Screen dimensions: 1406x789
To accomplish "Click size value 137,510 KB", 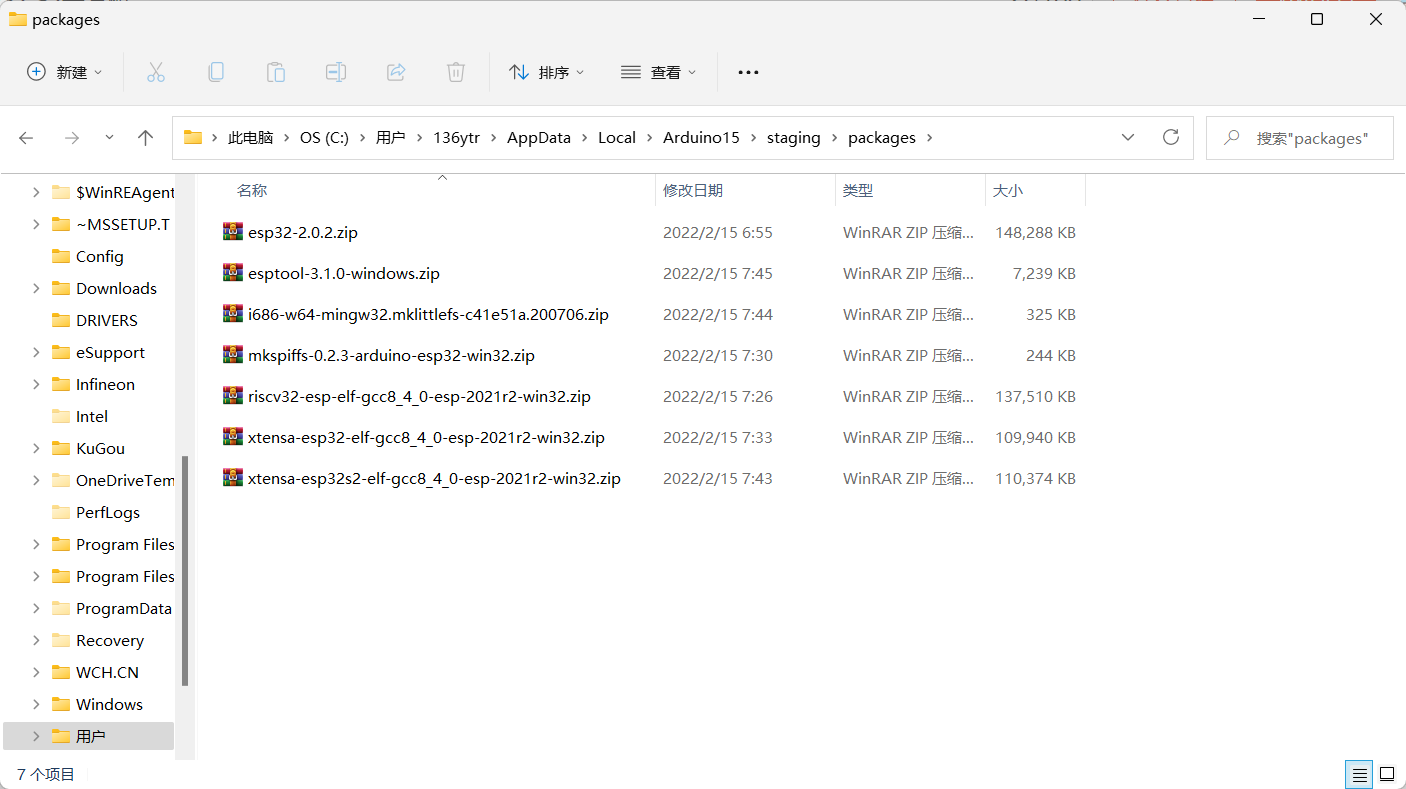I will pos(1035,396).
